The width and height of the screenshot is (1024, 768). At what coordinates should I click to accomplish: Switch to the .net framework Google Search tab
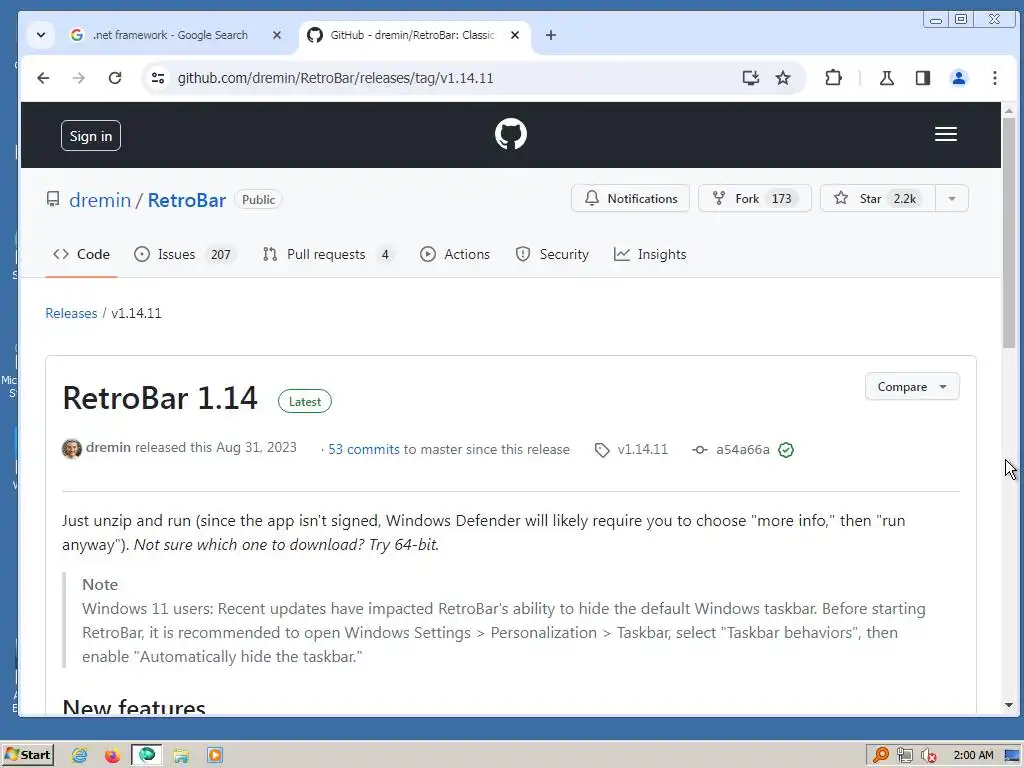click(170, 35)
